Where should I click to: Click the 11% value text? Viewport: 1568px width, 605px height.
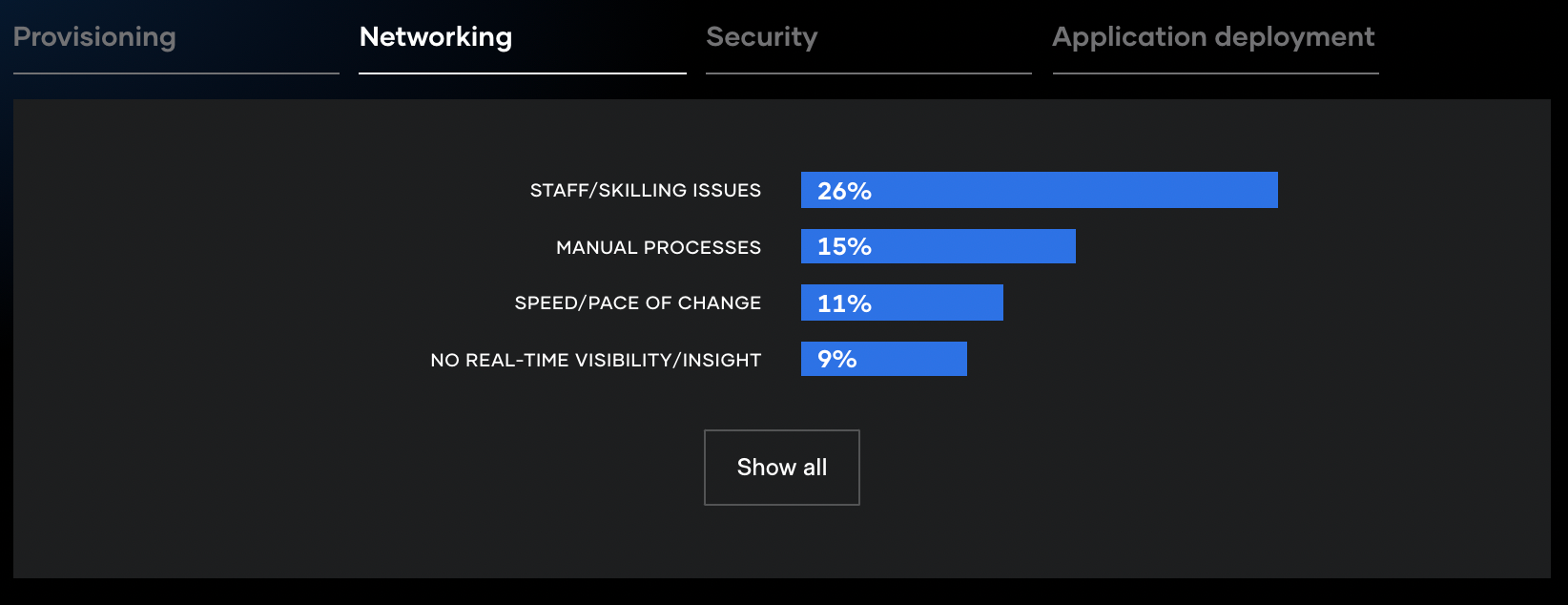click(x=844, y=303)
